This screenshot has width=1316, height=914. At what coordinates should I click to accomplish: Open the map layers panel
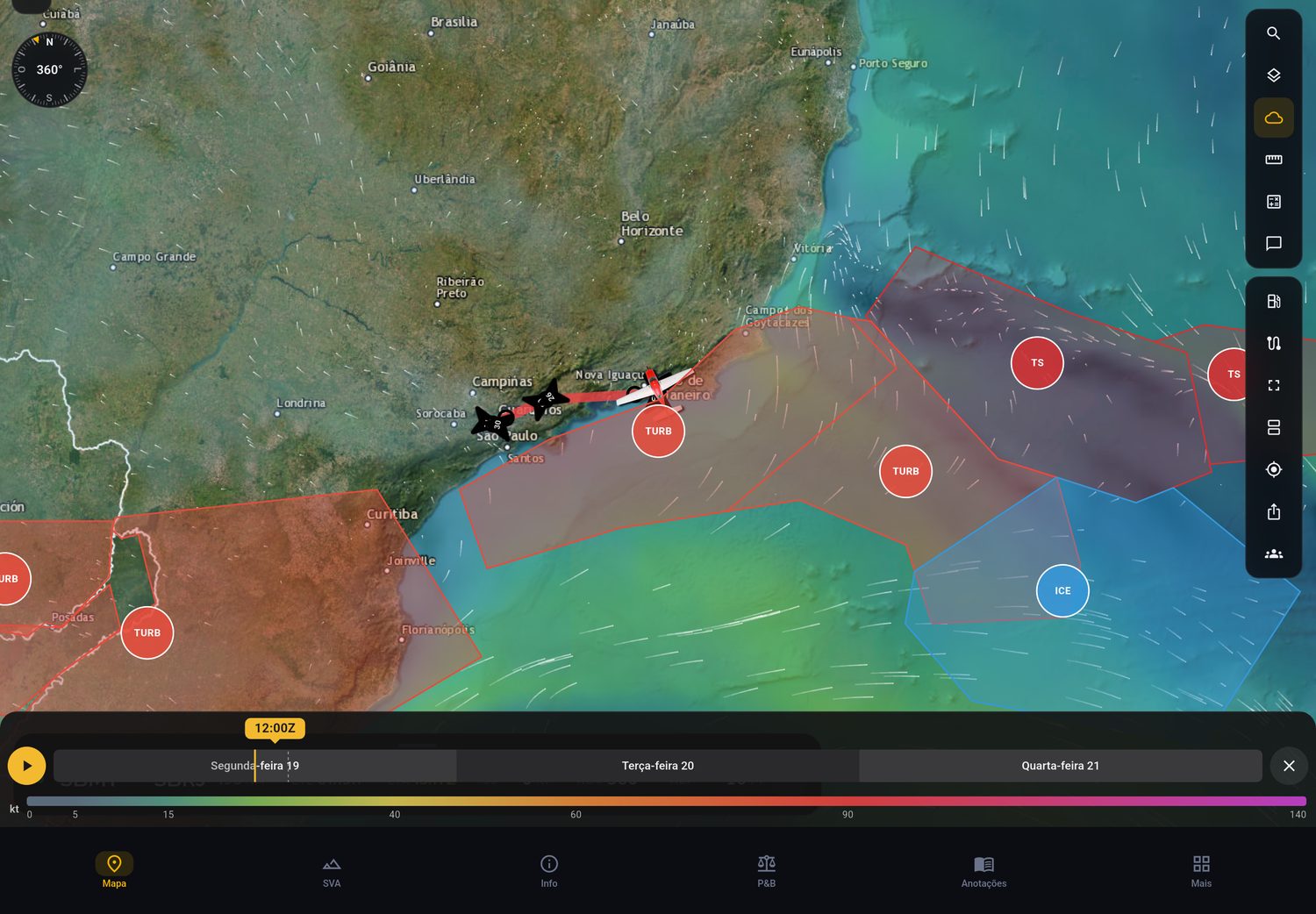[x=1274, y=75]
